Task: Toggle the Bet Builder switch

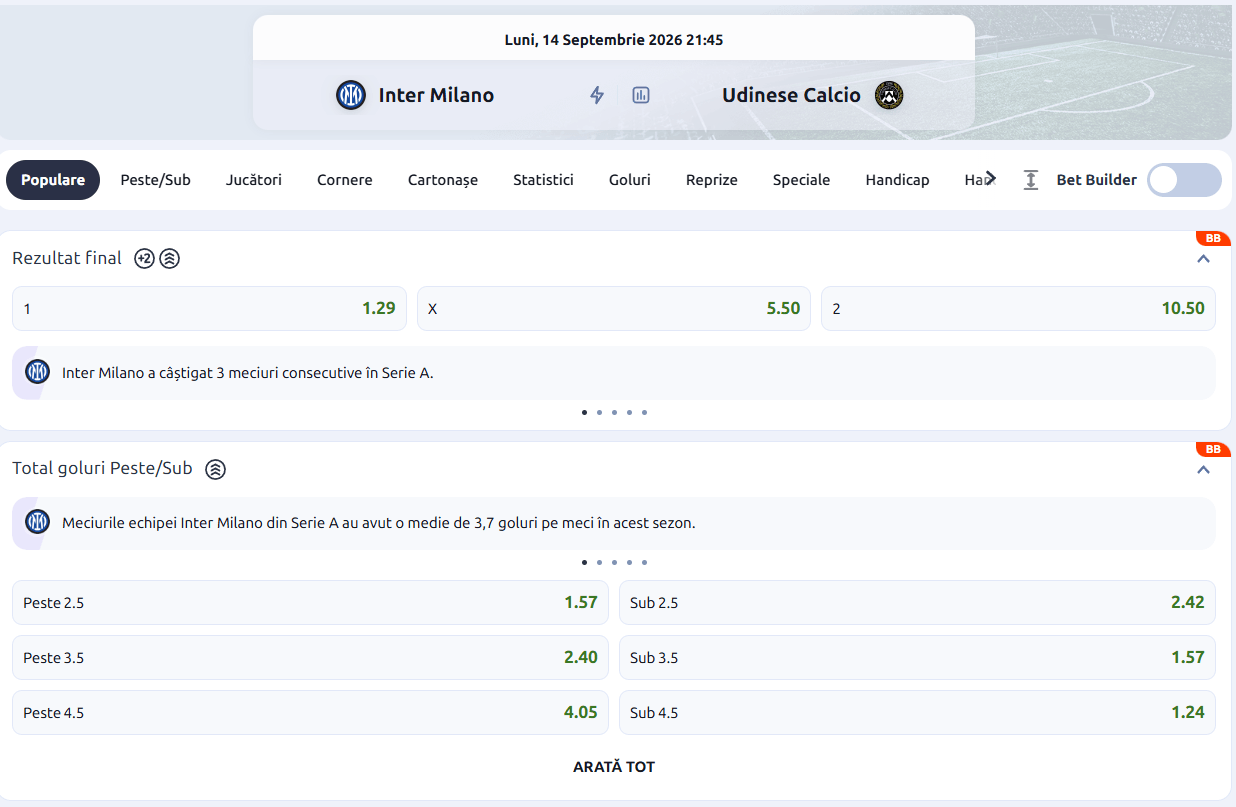Action: pos(1184,180)
